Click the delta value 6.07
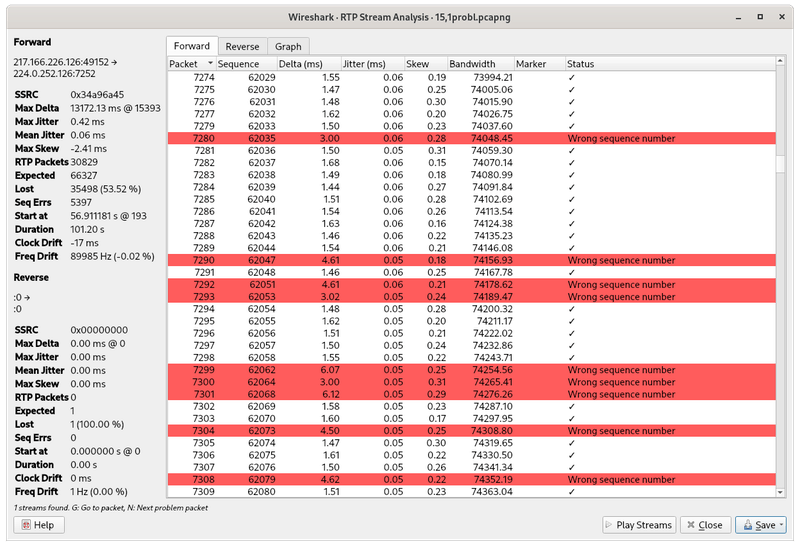 pyautogui.click(x=330, y=370)
